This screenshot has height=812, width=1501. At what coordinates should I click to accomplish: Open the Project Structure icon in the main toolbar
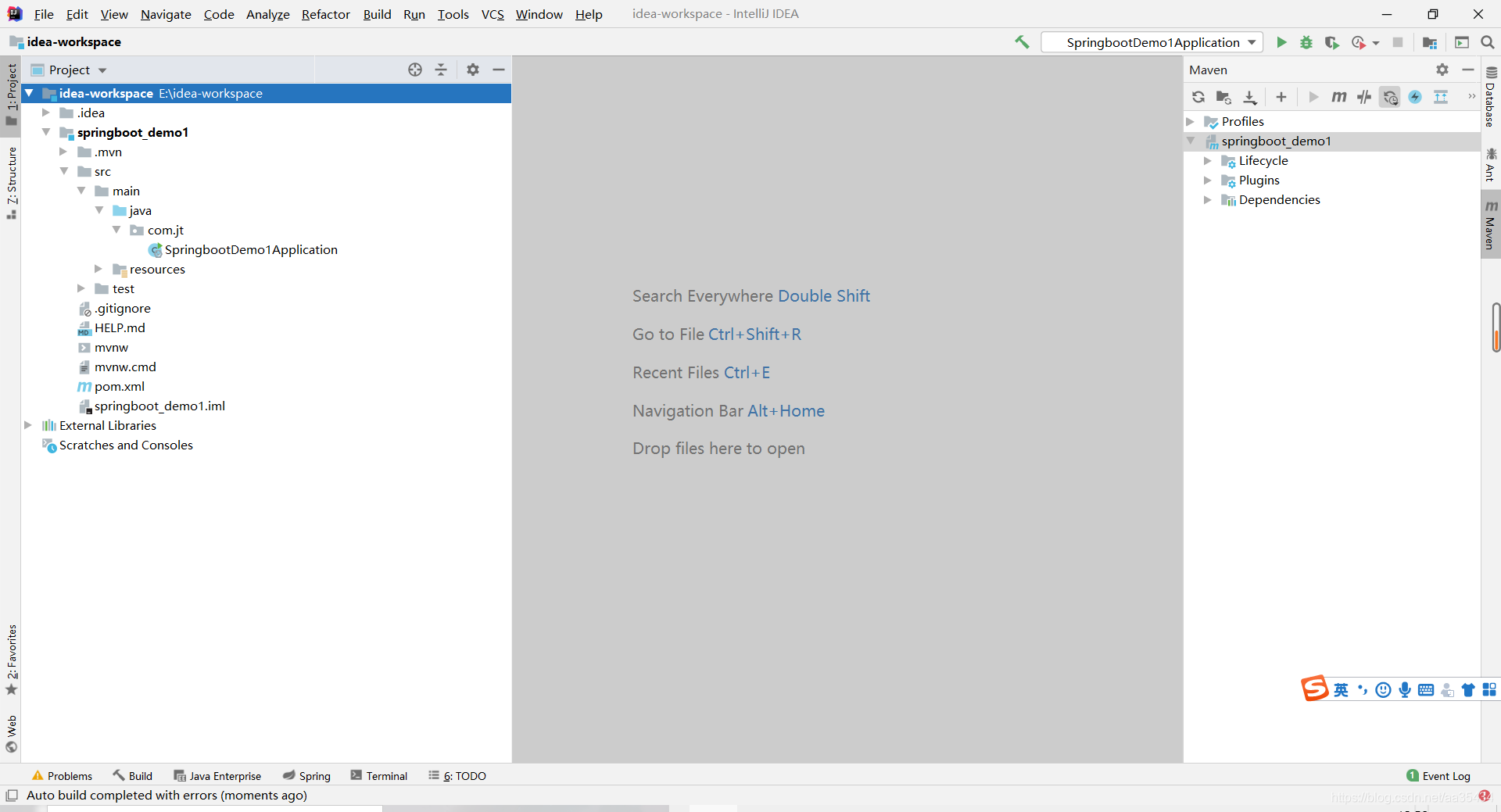[x=1430, y=42]
